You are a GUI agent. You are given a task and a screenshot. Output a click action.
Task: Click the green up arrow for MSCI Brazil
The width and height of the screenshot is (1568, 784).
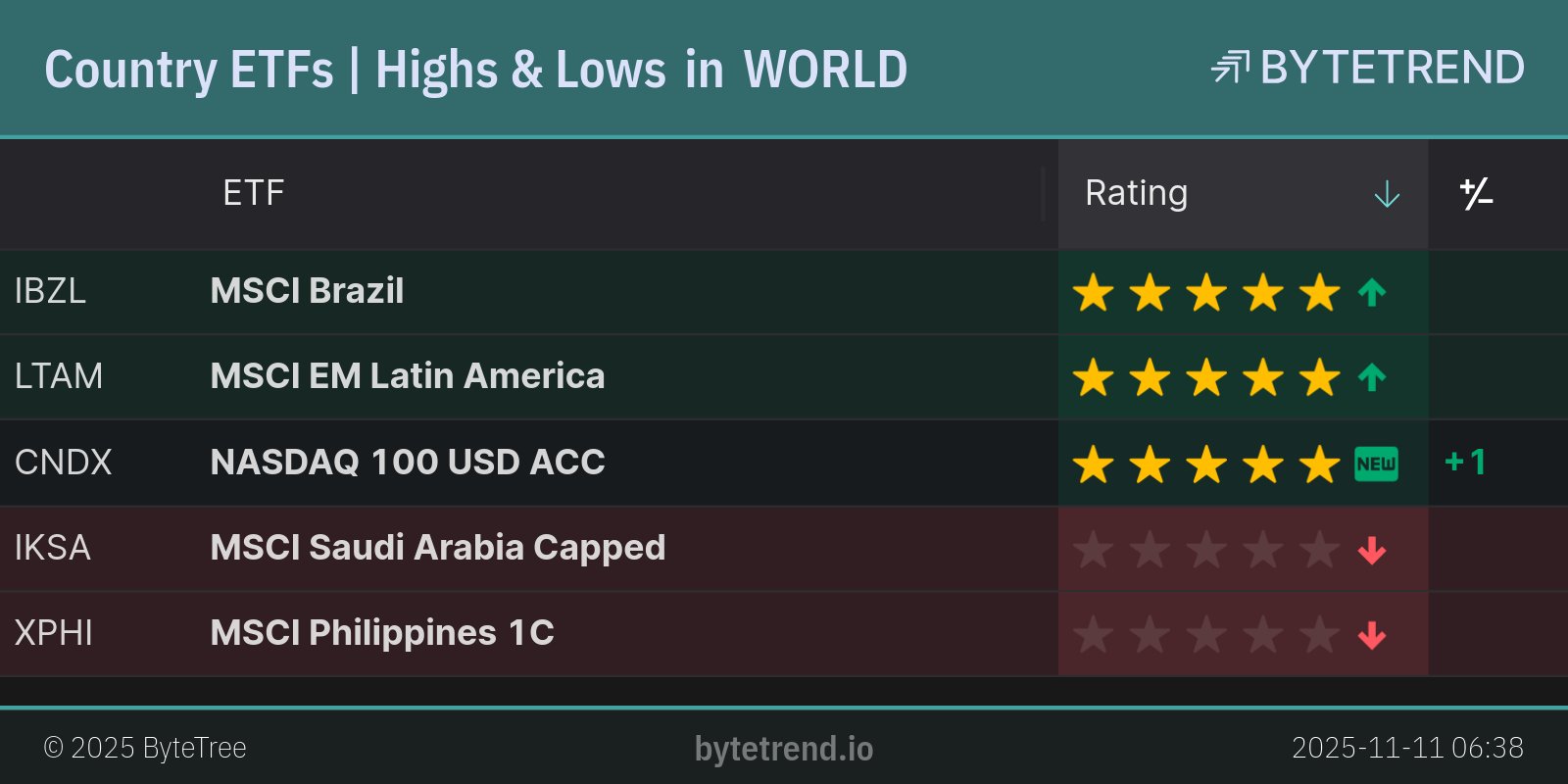coord(1372,292)
